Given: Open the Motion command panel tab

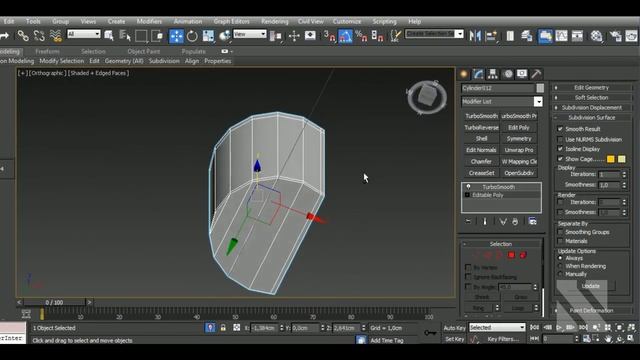Looking at the screenshot, I should [508, 74].
